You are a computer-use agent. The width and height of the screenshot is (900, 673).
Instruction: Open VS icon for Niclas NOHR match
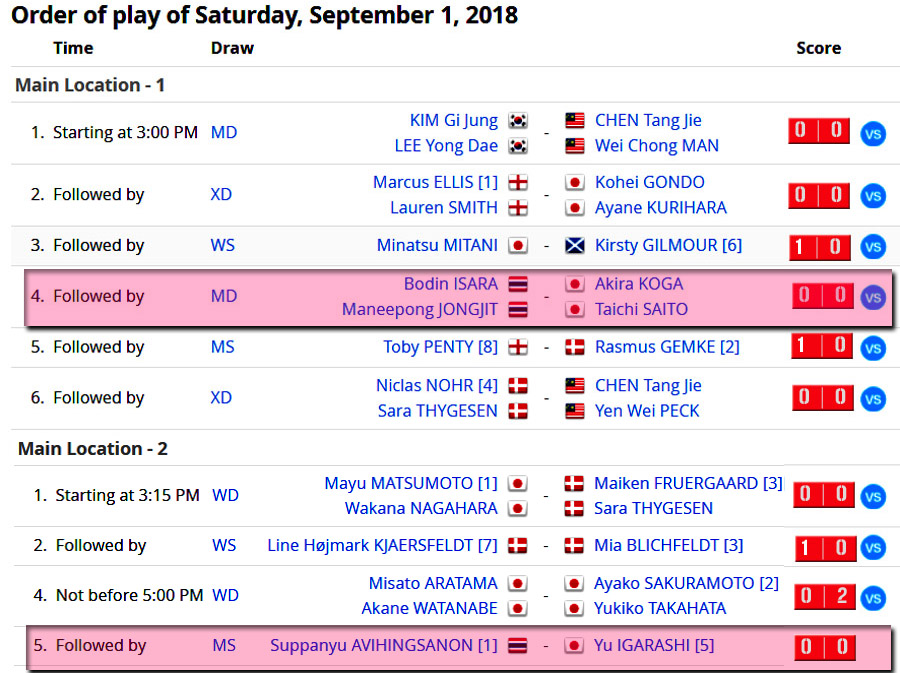coord(873,399)
